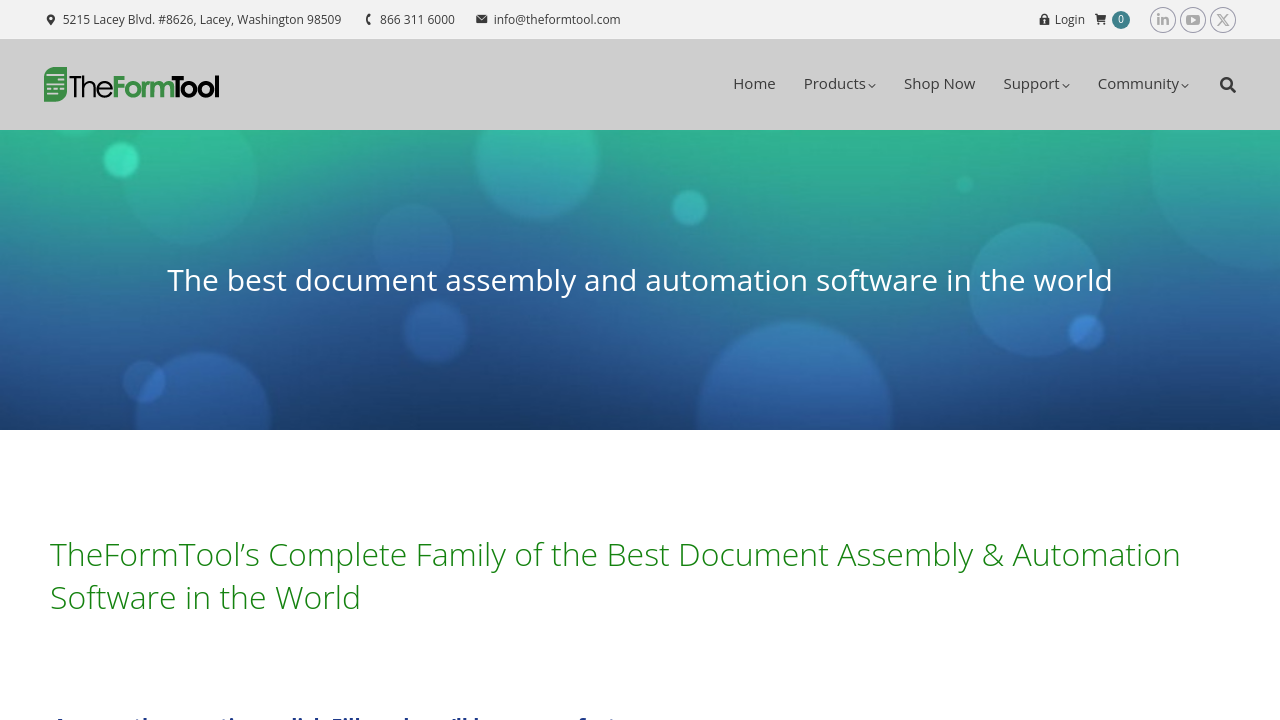Click the cart item count badge
Image resolution: width=1280 pixels, height=720 pixels.
click(1121, 20)
